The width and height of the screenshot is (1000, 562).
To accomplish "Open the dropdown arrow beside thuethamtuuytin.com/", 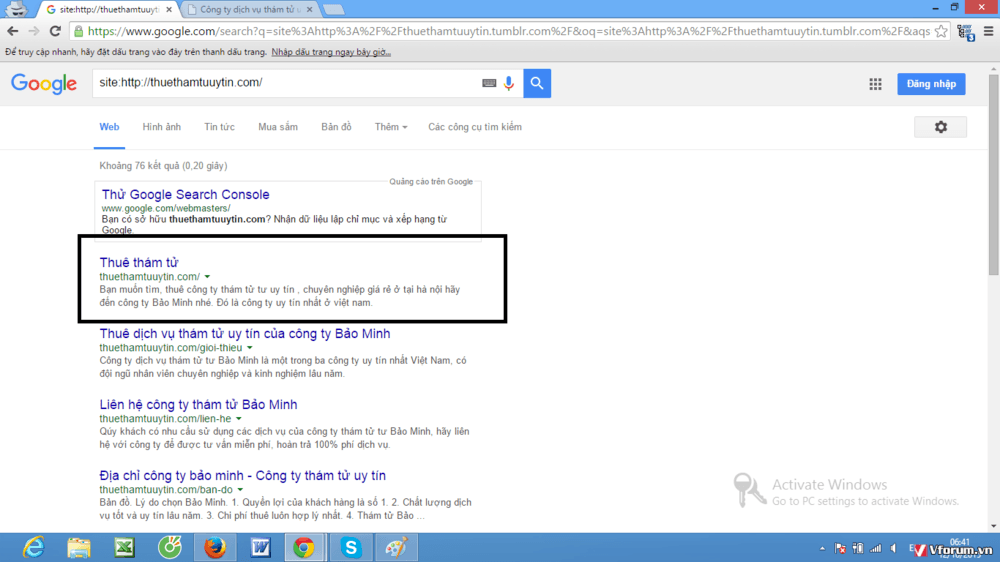I will (x=207, y=277).
